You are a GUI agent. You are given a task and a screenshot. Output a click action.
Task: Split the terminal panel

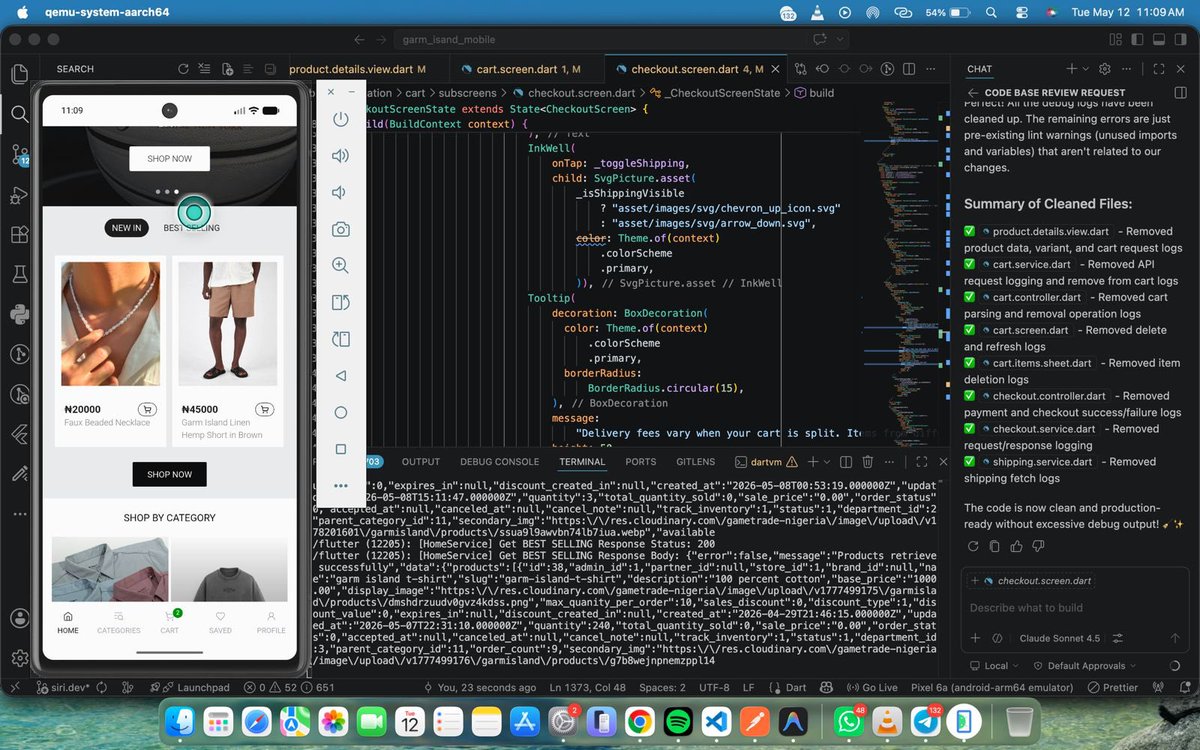coord(846,462)
